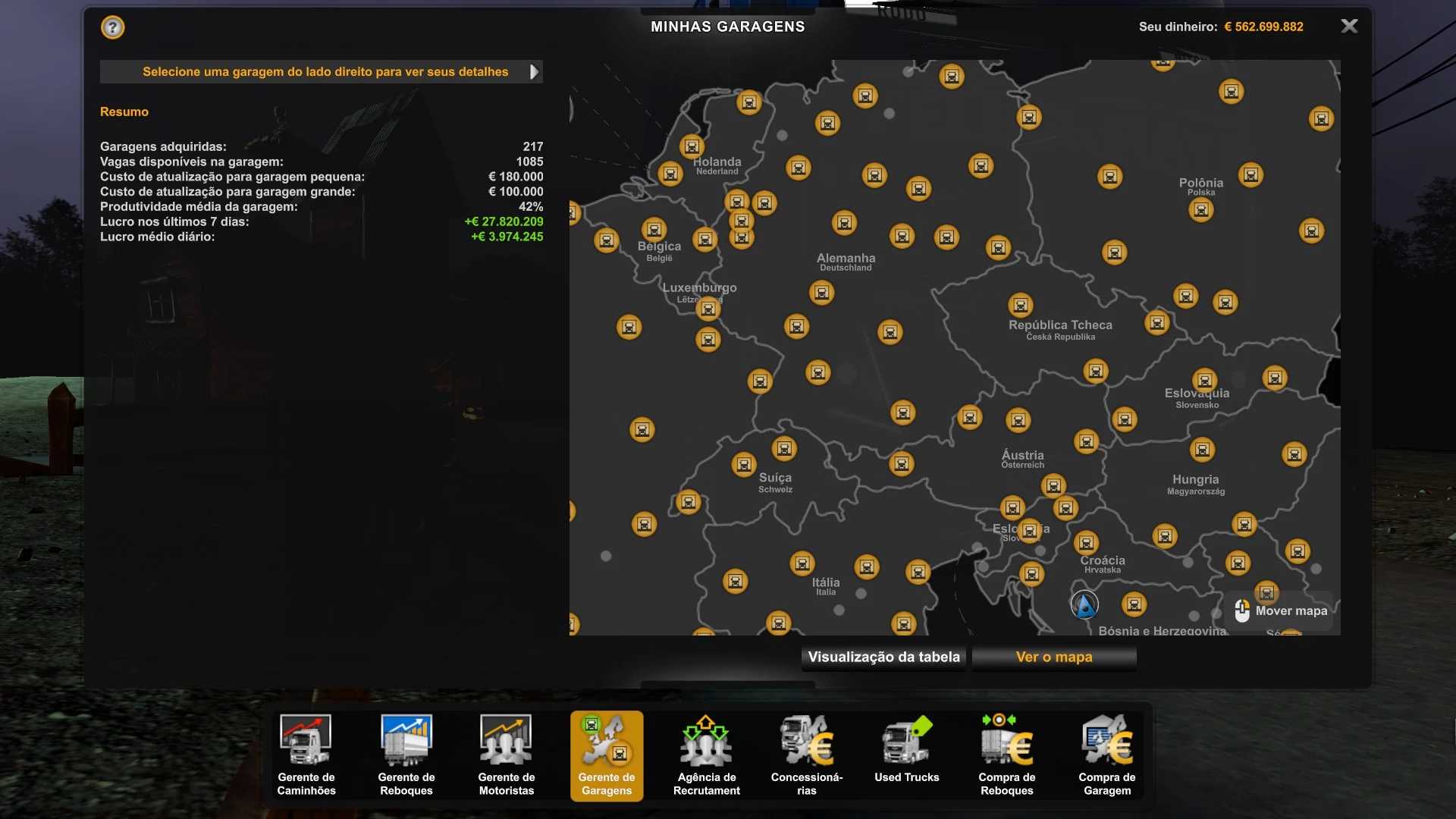Image resolution: width=1456 pixels, height=819 pixels.
Task: Close the Minhas Garagens window
Action: coord(1349,27)
